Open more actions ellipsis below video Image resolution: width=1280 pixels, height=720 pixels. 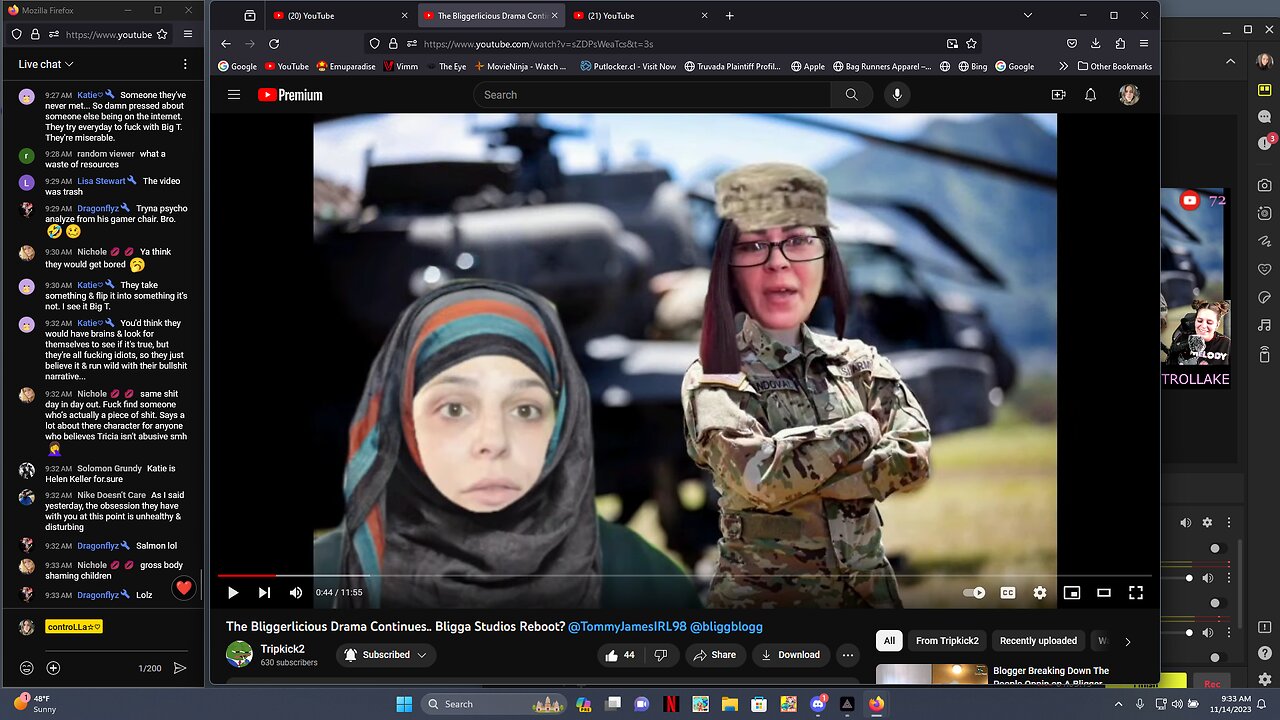click(x=848, y=655)
